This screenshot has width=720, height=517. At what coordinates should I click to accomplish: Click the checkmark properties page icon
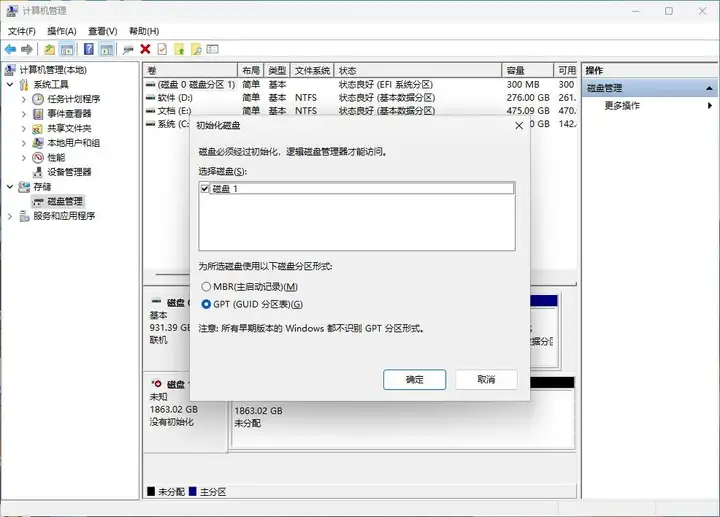(162, 49)
